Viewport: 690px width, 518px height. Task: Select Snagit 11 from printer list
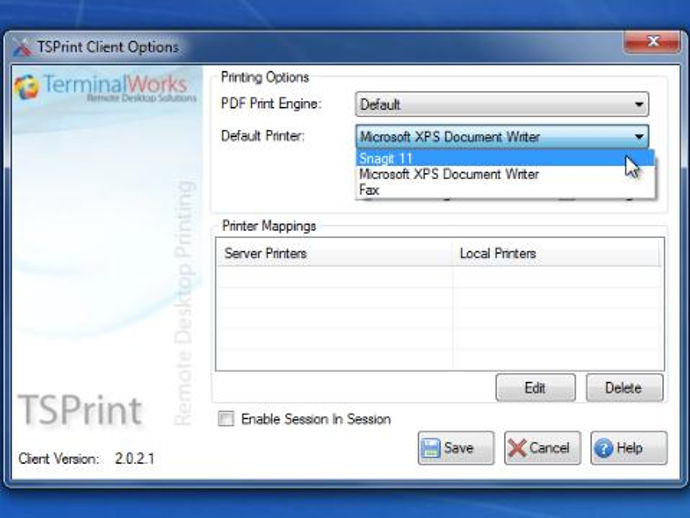[505, 158]
